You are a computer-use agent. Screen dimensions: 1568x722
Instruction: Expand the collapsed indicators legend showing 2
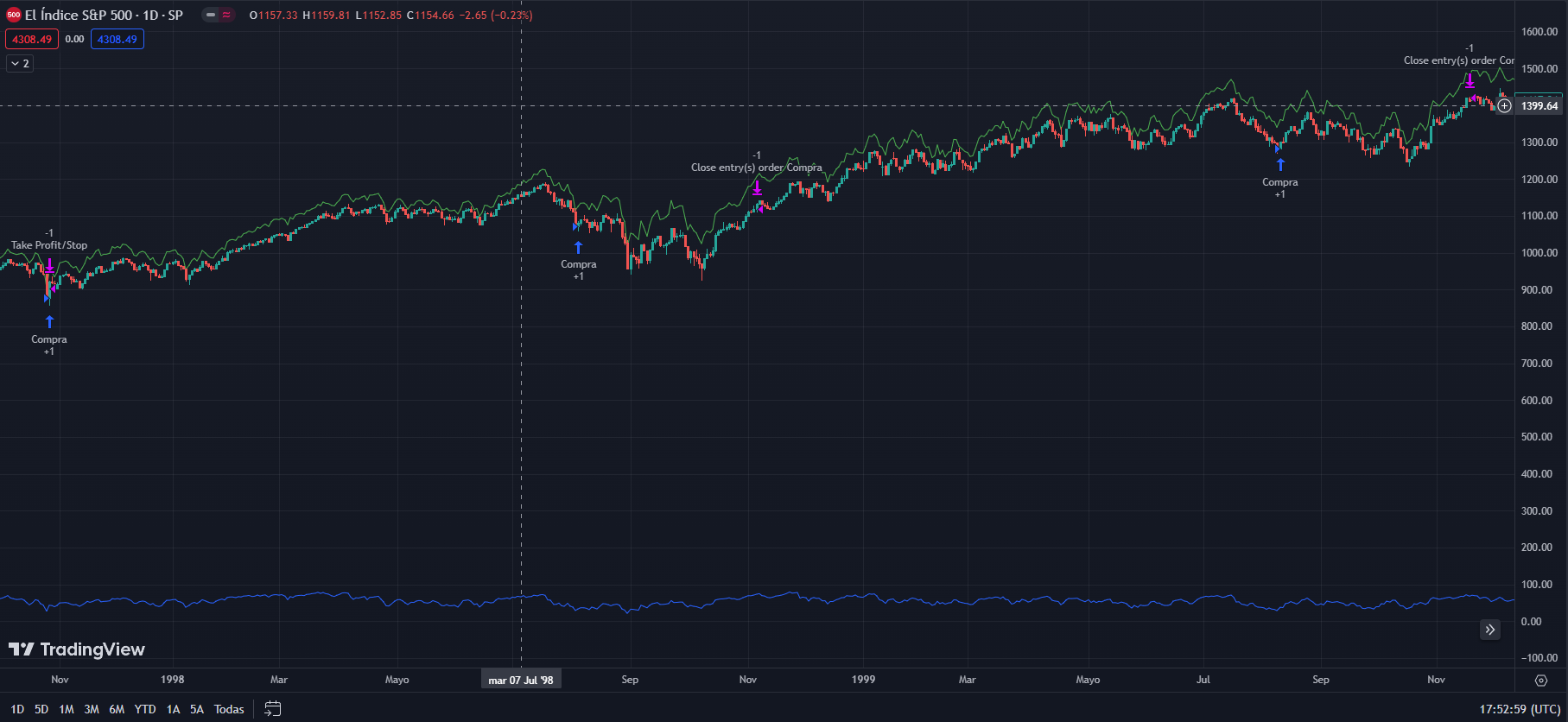[x=20, y=63]
